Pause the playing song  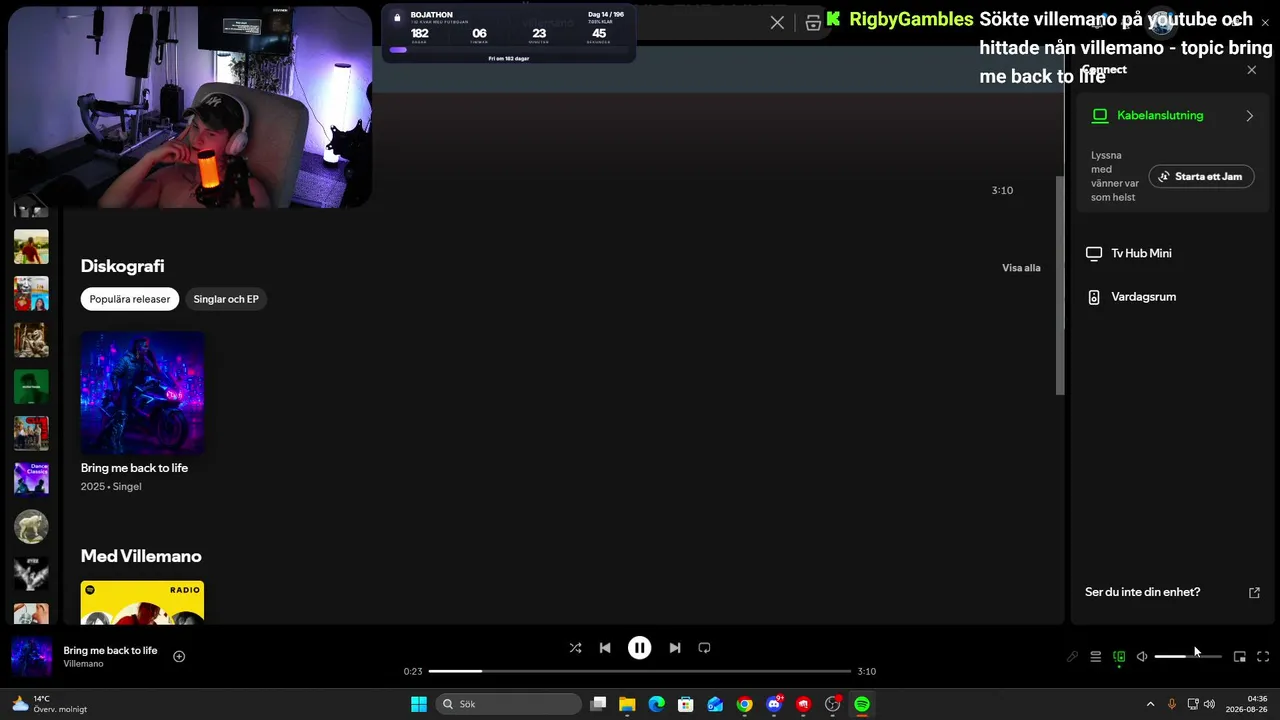640,648
